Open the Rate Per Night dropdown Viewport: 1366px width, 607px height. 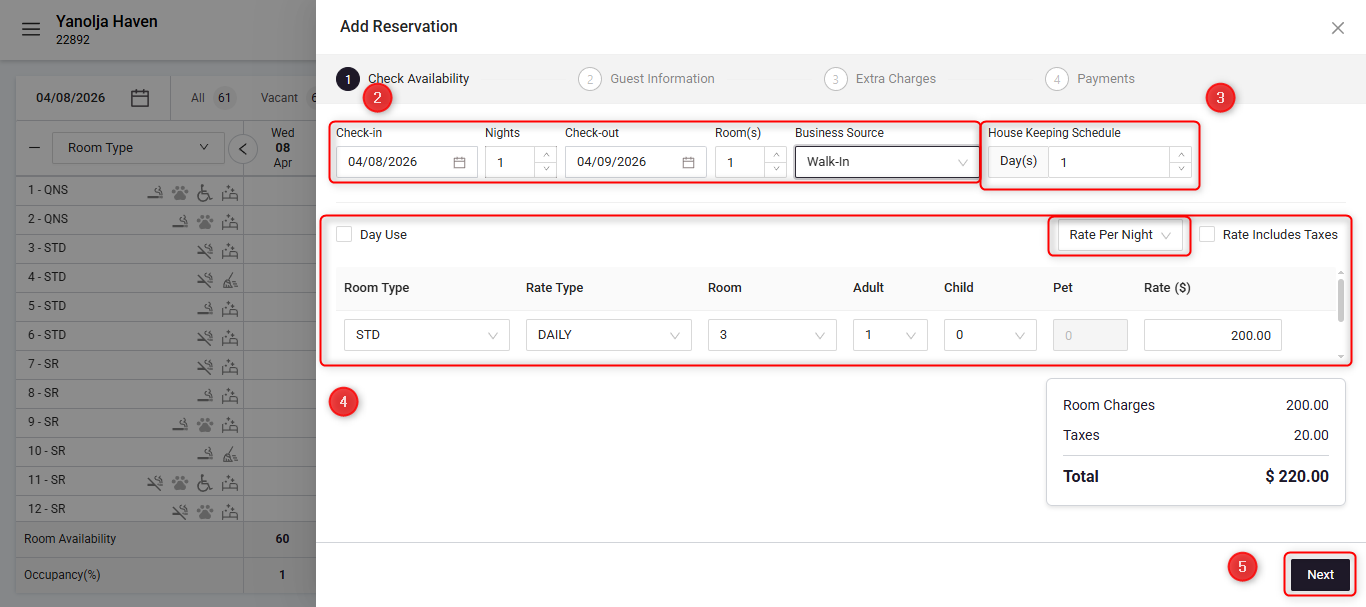tap(1120, 235)
